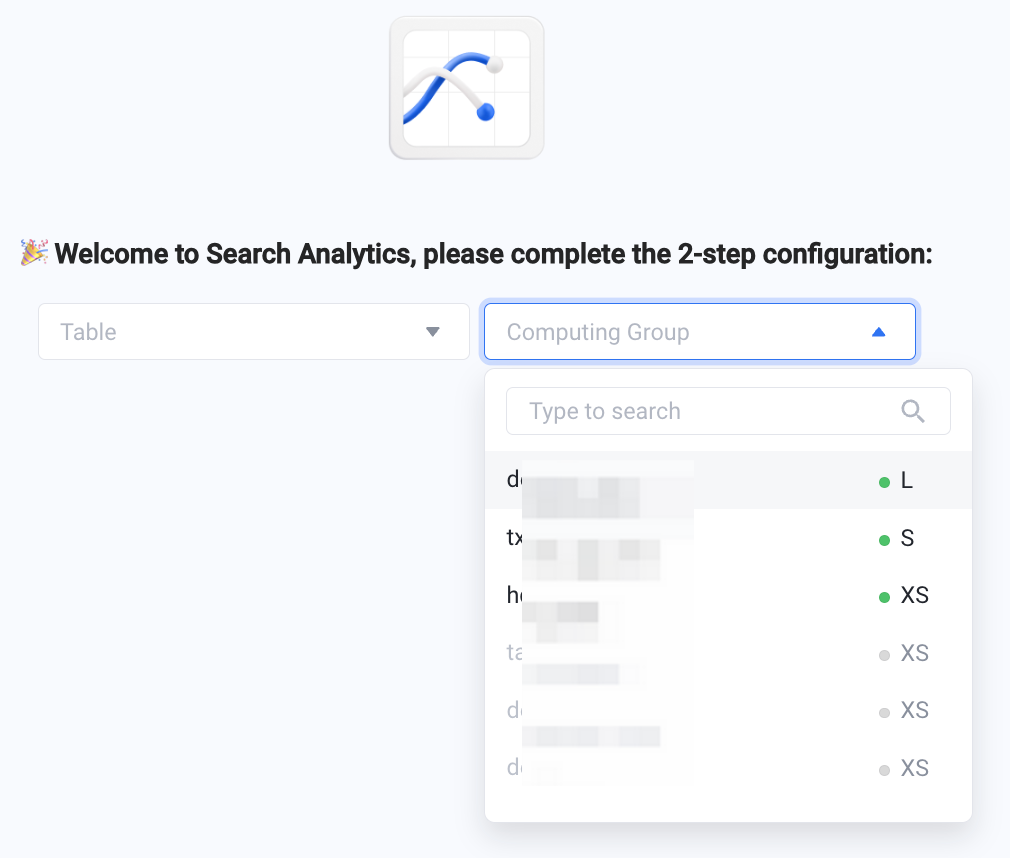The width and height of the screenshot is (1010, 858).
Task: Expand the Table selector arrow
Action: coord(433,332)
